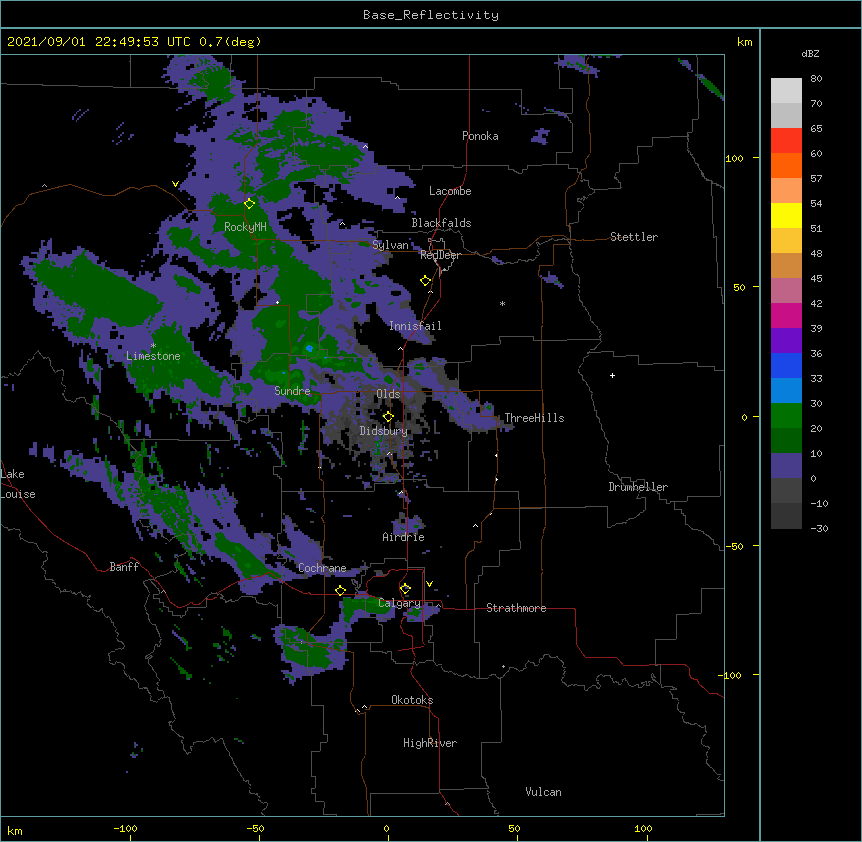Click the white plus marker north of Drumheller
The width and height of the screenshot is (862, 842).
click(x=612, y=375)
